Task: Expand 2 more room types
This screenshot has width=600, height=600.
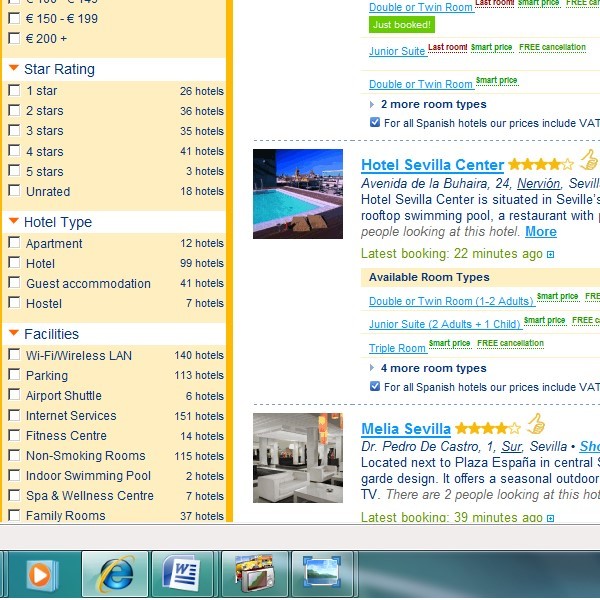Action: (434, 104)
